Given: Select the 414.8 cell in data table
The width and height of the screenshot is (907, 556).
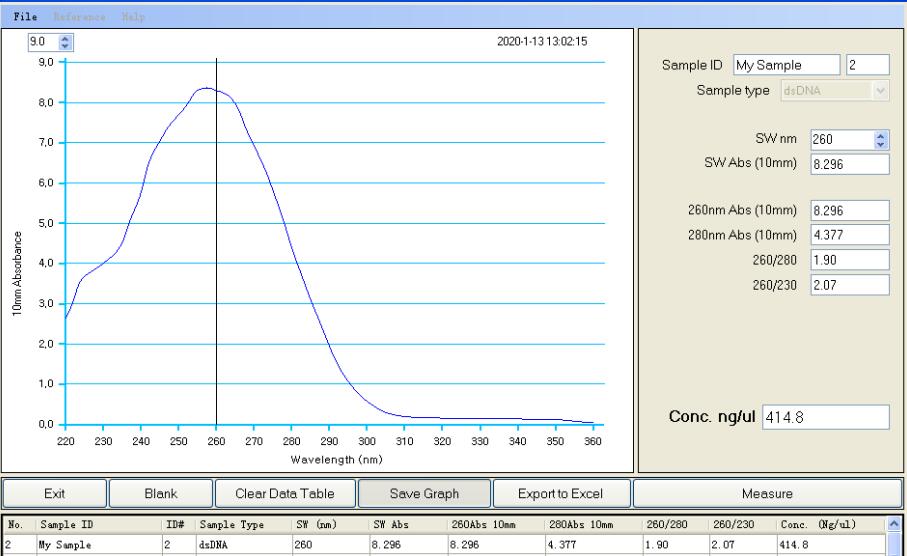Looking at the screenshot, I should pos(830,544).
